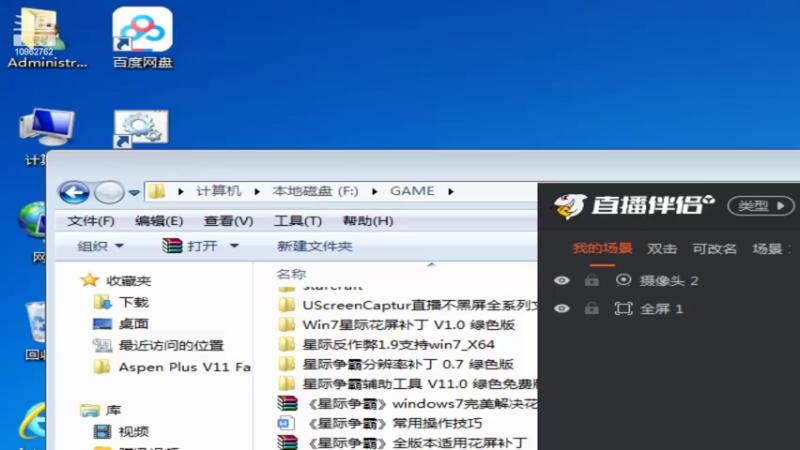This screenshot has width=800, height=450.
Task: Select the Win7星际花屏补丁 V1.0 绿色版 folder
Action: 397,324
